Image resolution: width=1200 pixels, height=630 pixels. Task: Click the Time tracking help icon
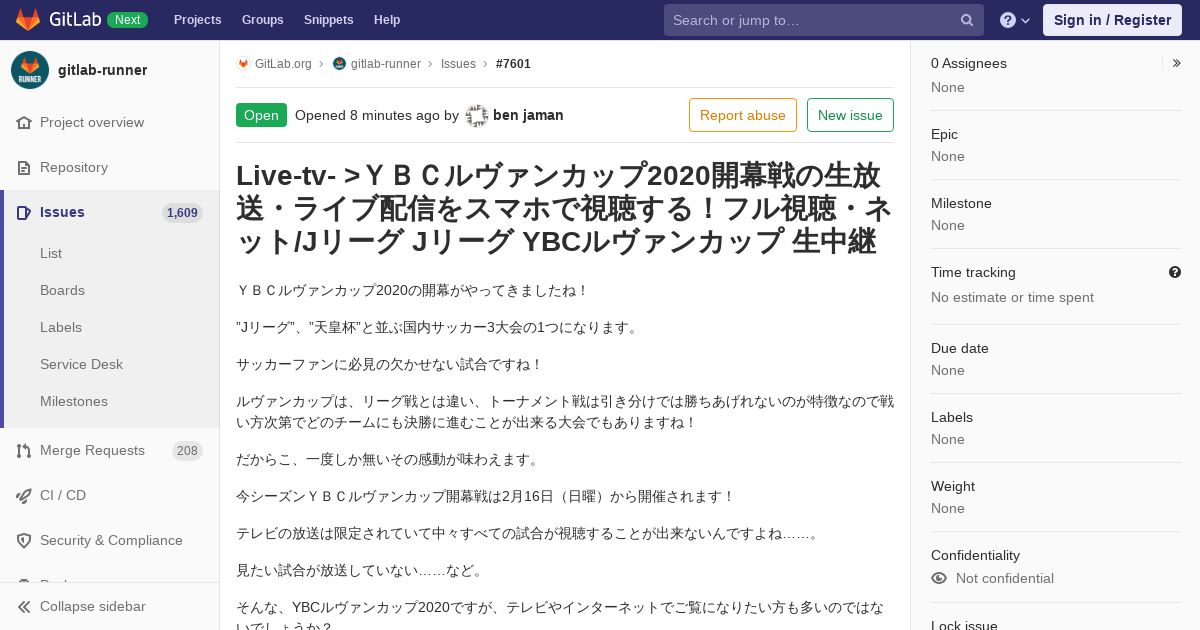[1175, 272]
